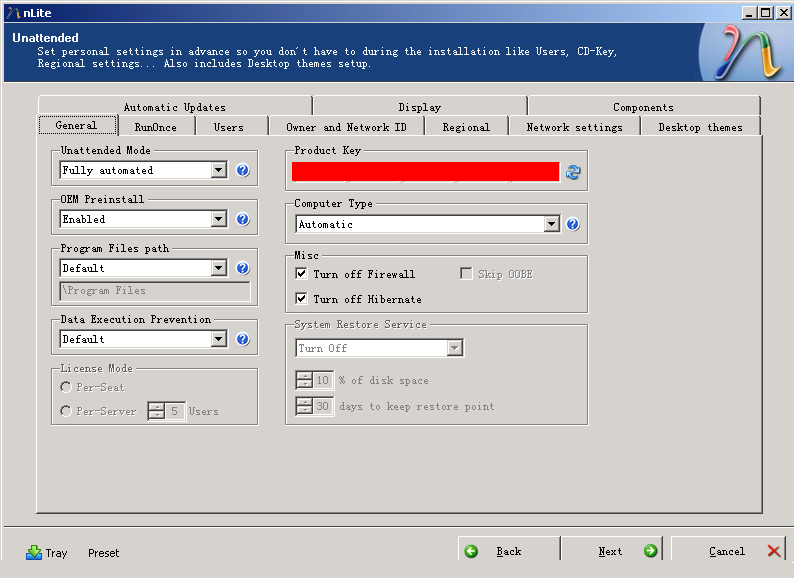Click help icon for Data Execution Prevention

pyautogui.click(x=242, y=339)
